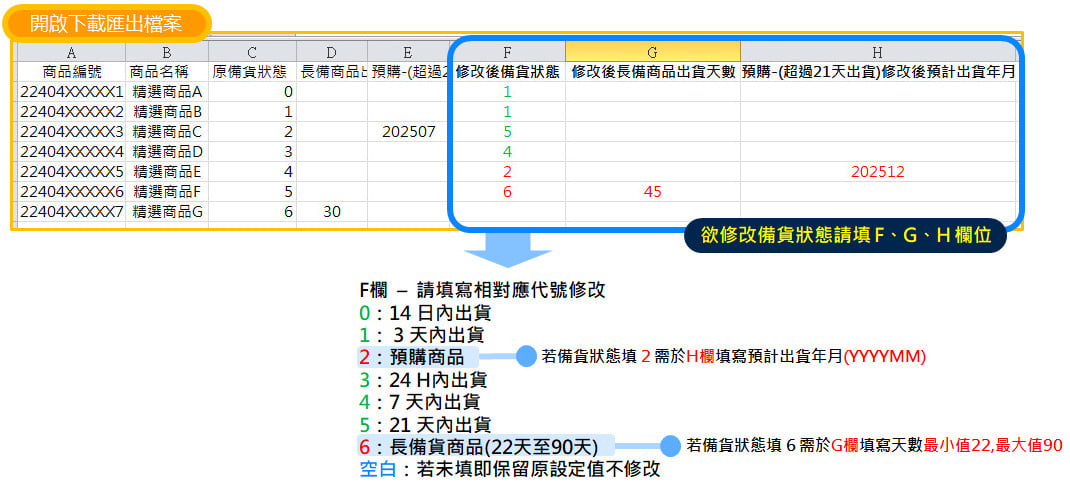Select the column H header
Viewport: 1070px width, 484px height.
877,52
